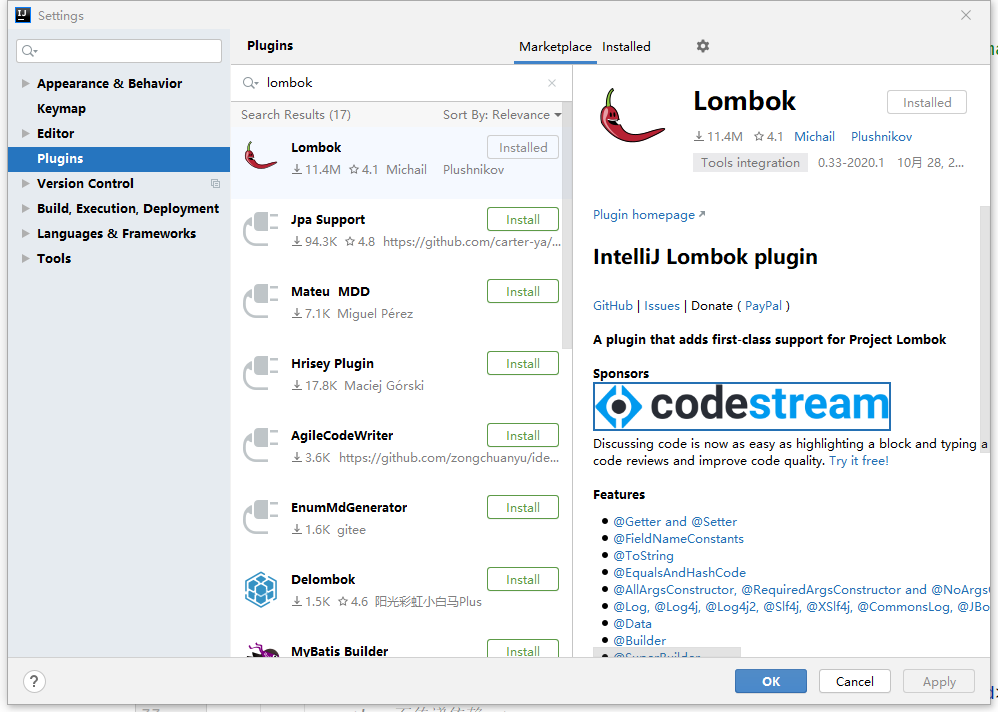Install the Delombok plugin
Image resolution: width=998 pixels, height=712 pixels.
(x=523, y=579)
